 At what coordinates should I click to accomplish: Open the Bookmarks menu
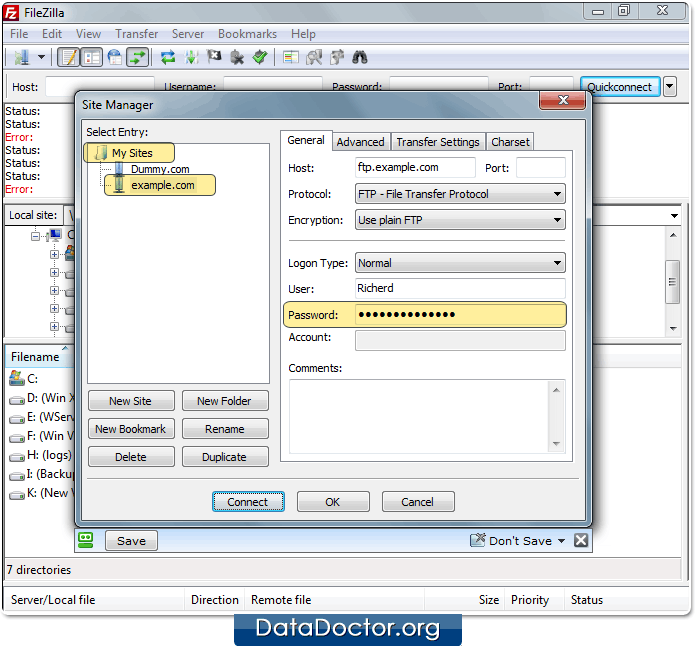(247, 34)
